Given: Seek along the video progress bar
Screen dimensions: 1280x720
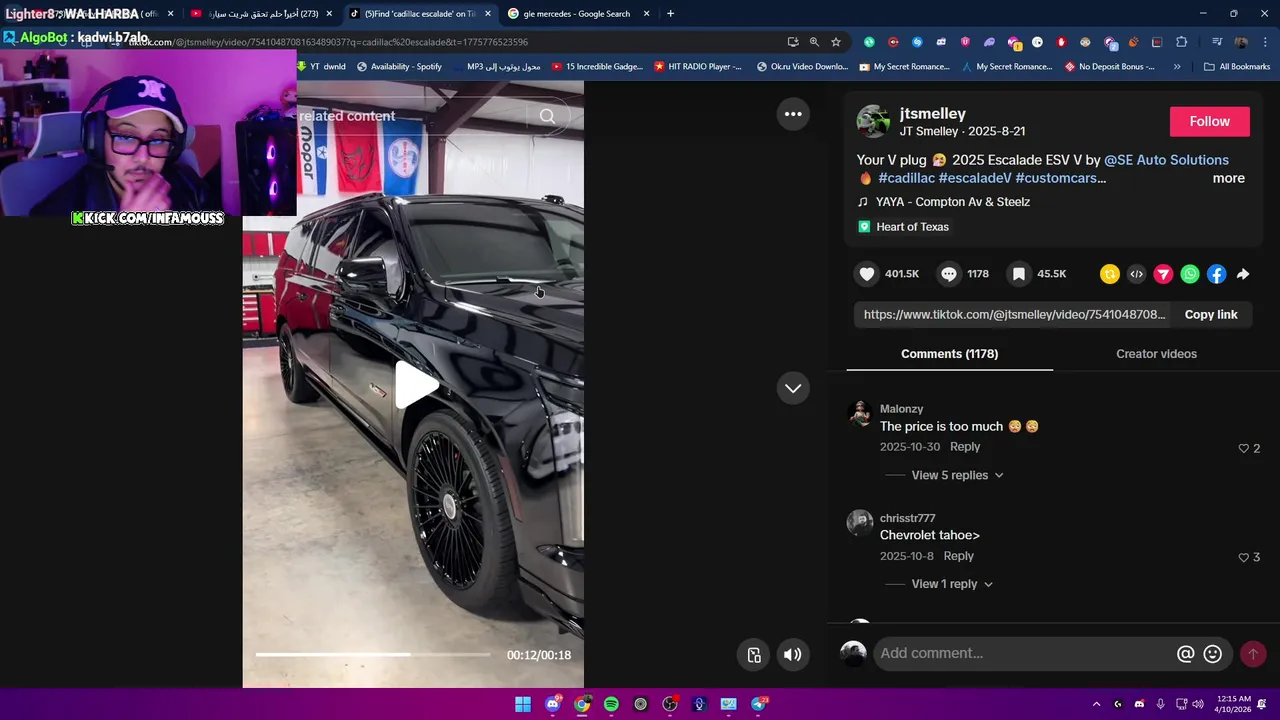Looking at the screenshot, I should point(373,655).
